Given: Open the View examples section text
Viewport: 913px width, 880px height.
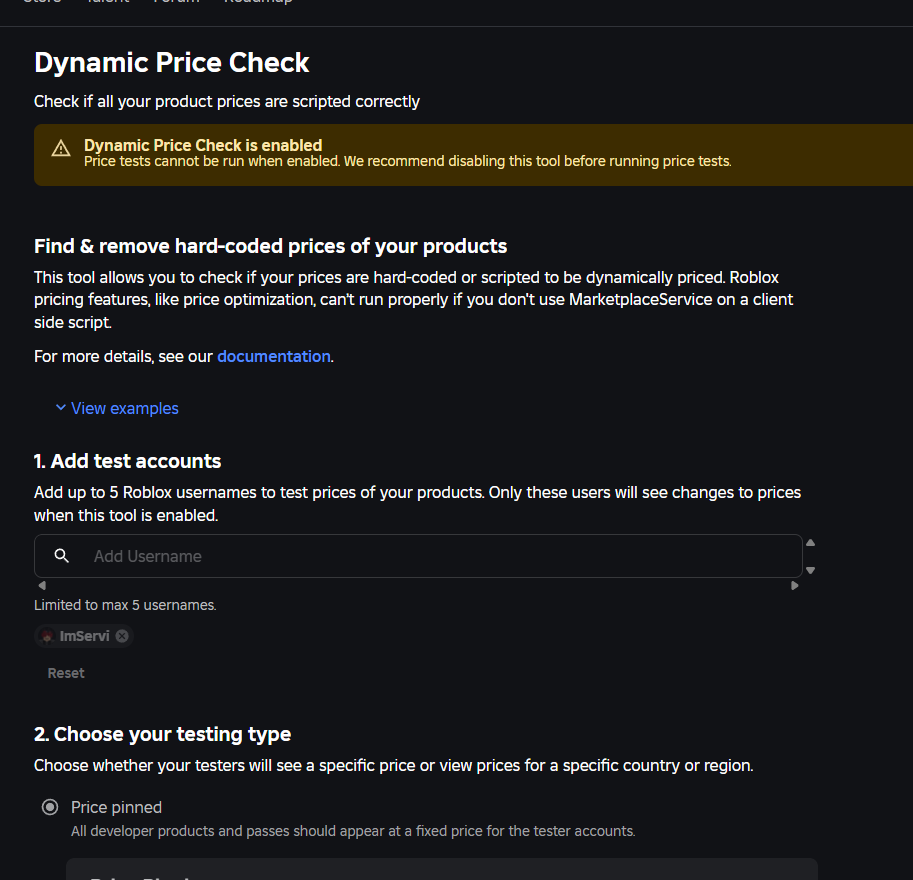Looking at the screenshot, I should click(x=125, y=408).
